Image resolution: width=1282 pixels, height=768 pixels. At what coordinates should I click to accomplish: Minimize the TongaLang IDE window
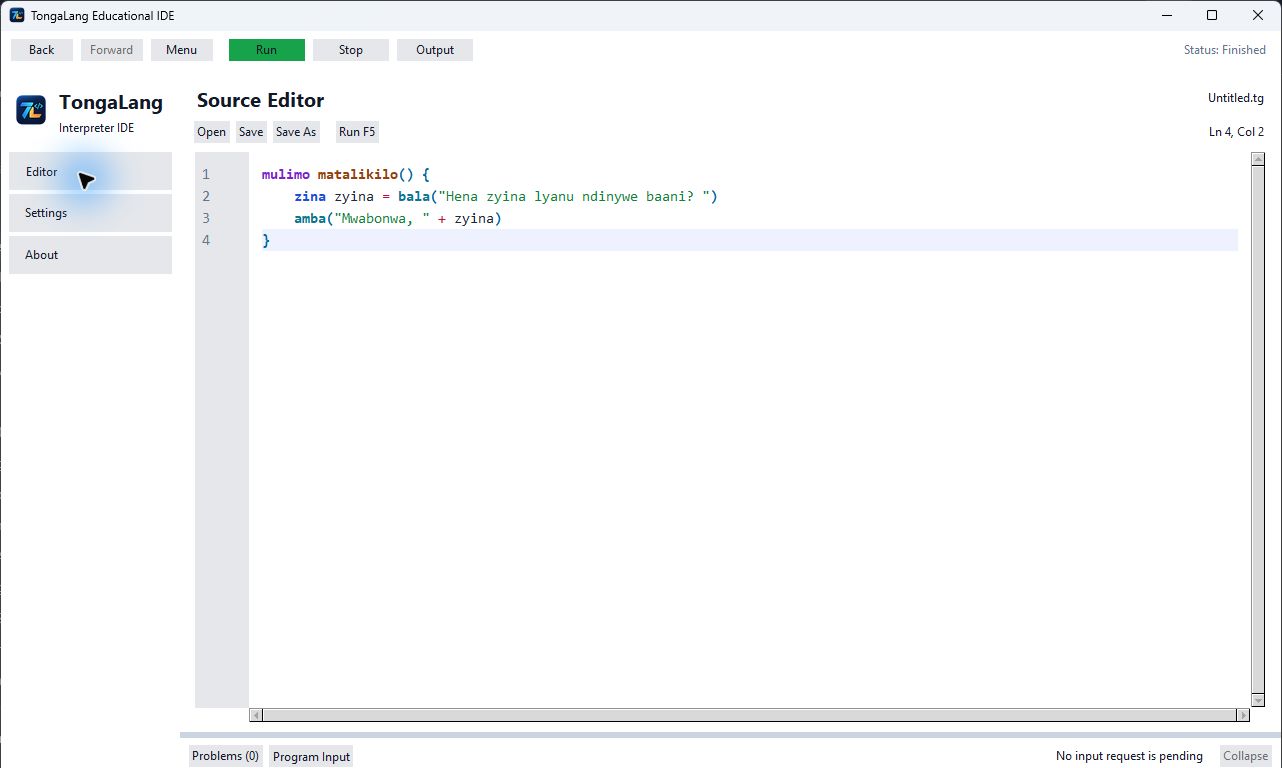pos(1166,15)
